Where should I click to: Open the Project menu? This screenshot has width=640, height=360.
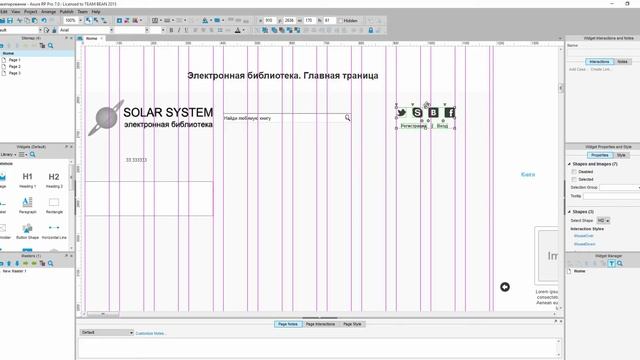[31, 12]
